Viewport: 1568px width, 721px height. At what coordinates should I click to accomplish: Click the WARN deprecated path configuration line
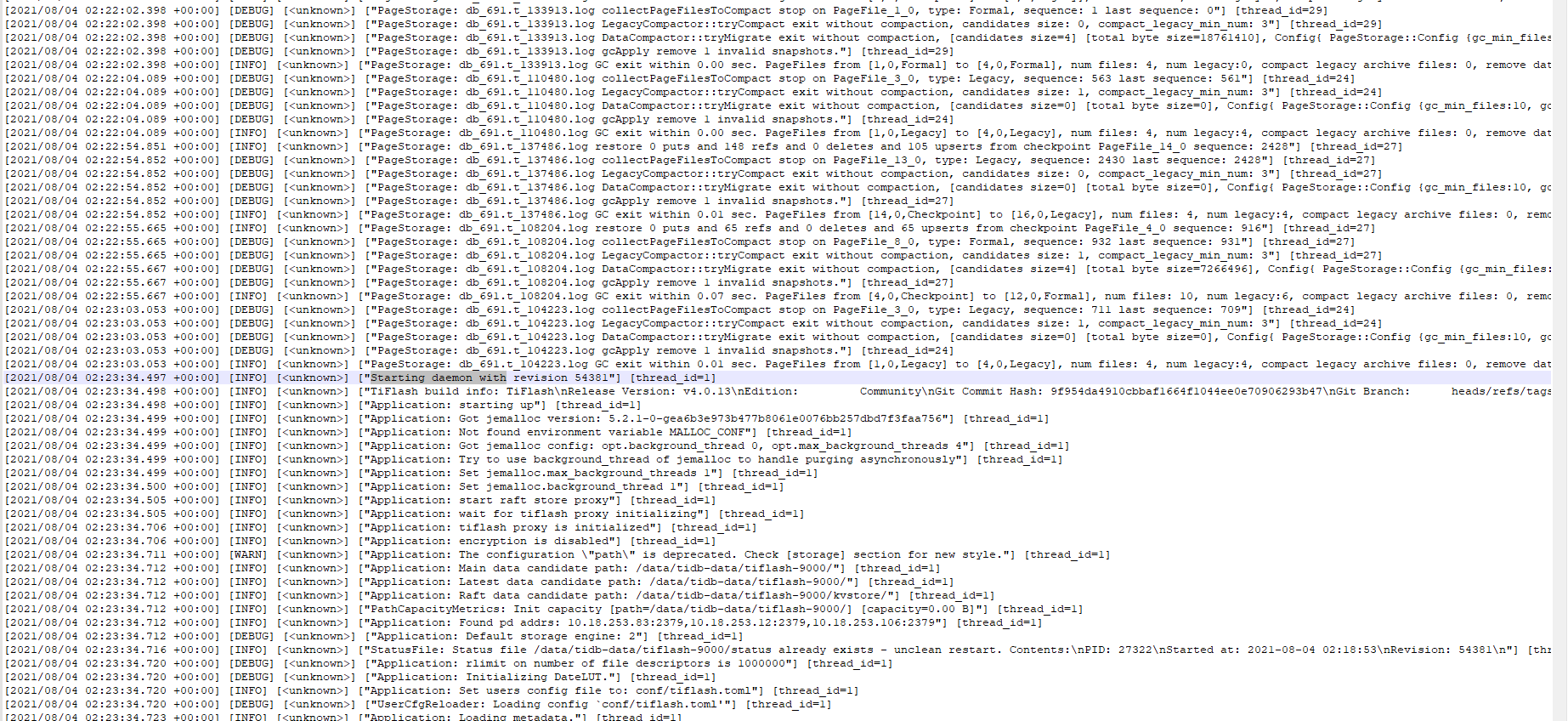coord(558,554)
